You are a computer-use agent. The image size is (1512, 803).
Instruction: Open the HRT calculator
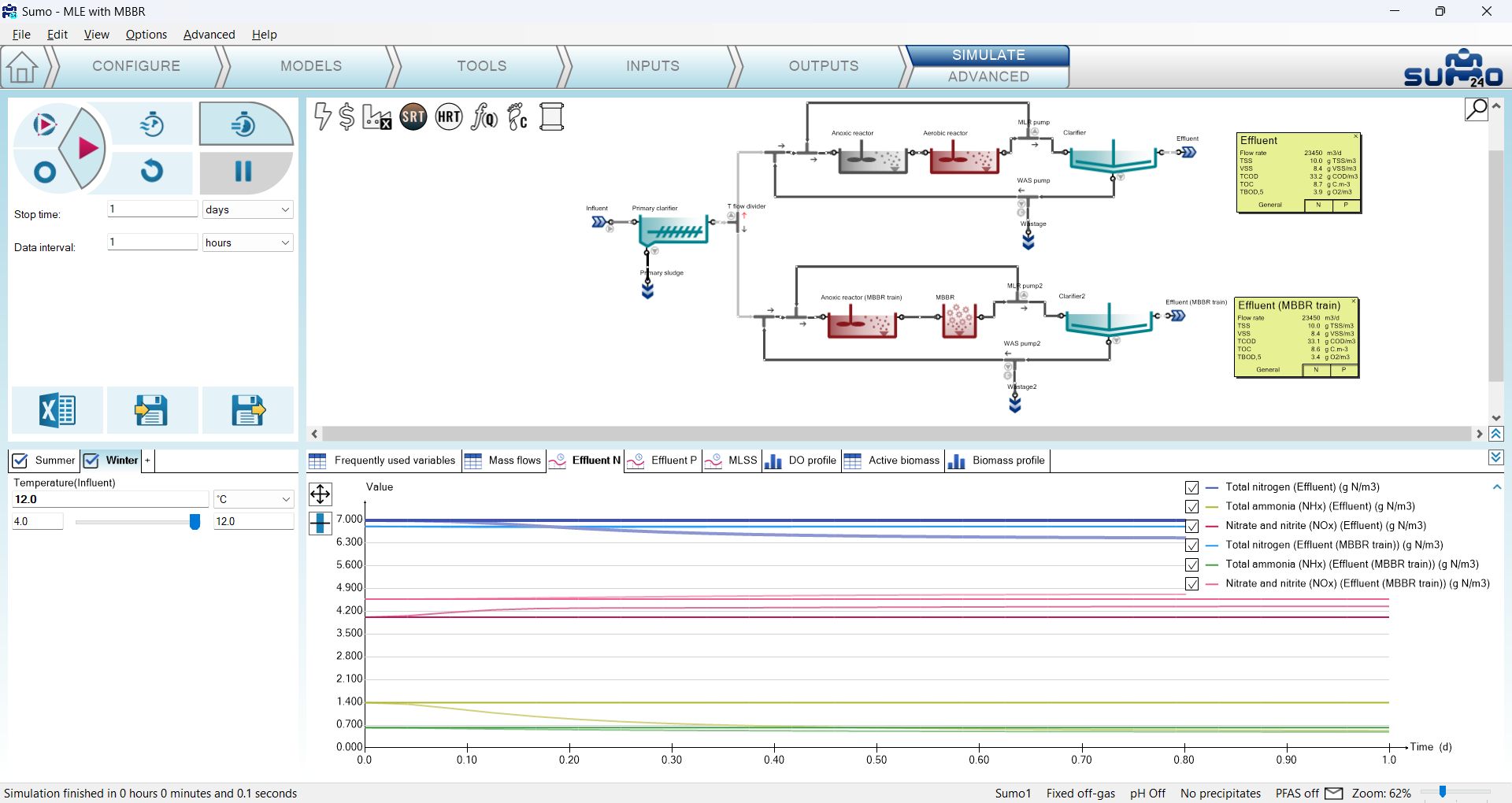pos(449,117)
